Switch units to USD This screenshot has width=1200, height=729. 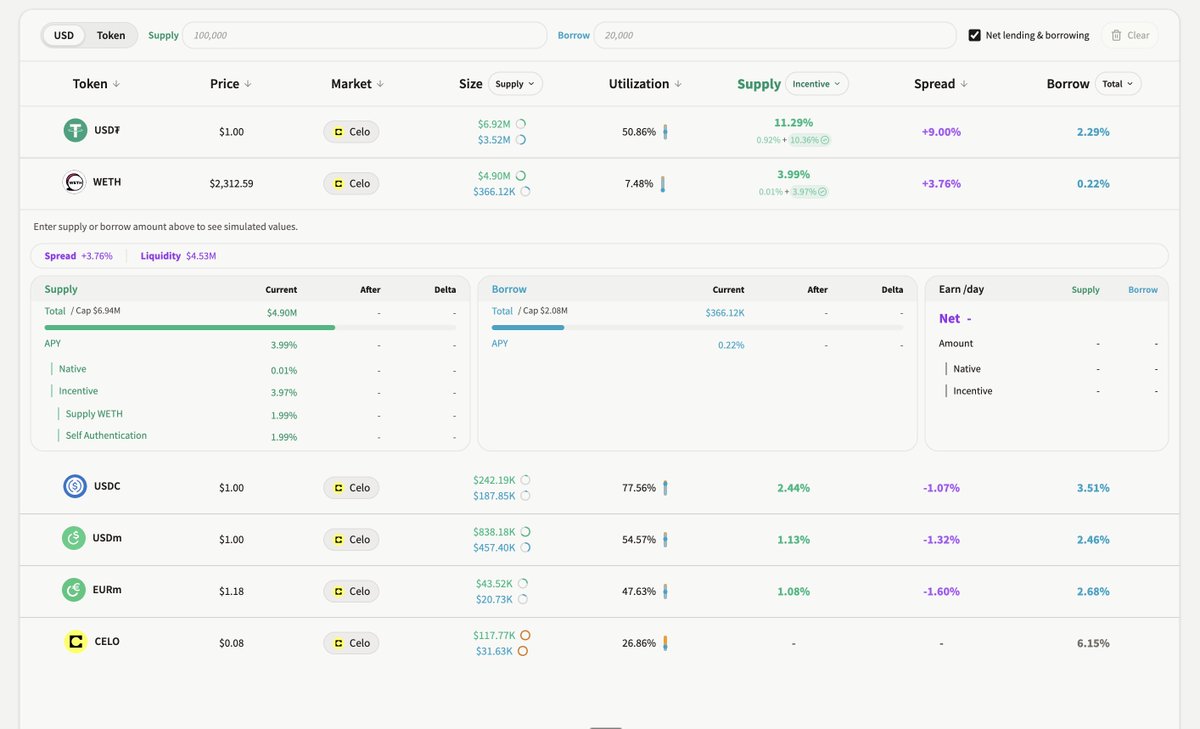[64, 35]
